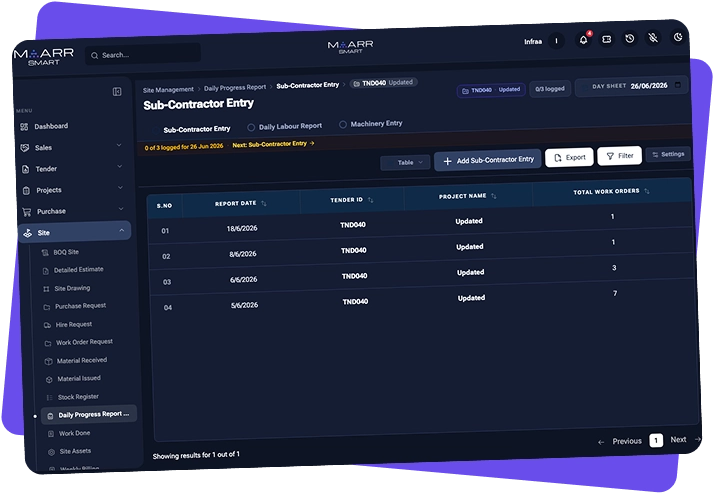This screenshot has width=715, height=494.
Task: Collapse the sidebar panel icon
Action: 117,92
